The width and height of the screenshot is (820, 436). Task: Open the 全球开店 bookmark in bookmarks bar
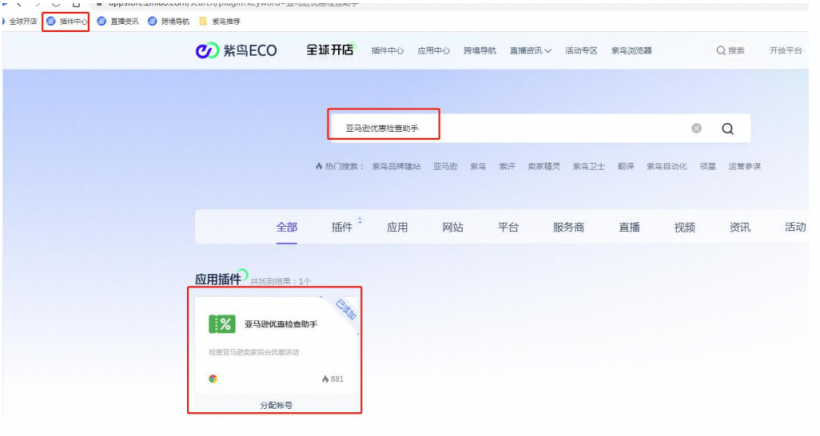click(x=19, y=21)
